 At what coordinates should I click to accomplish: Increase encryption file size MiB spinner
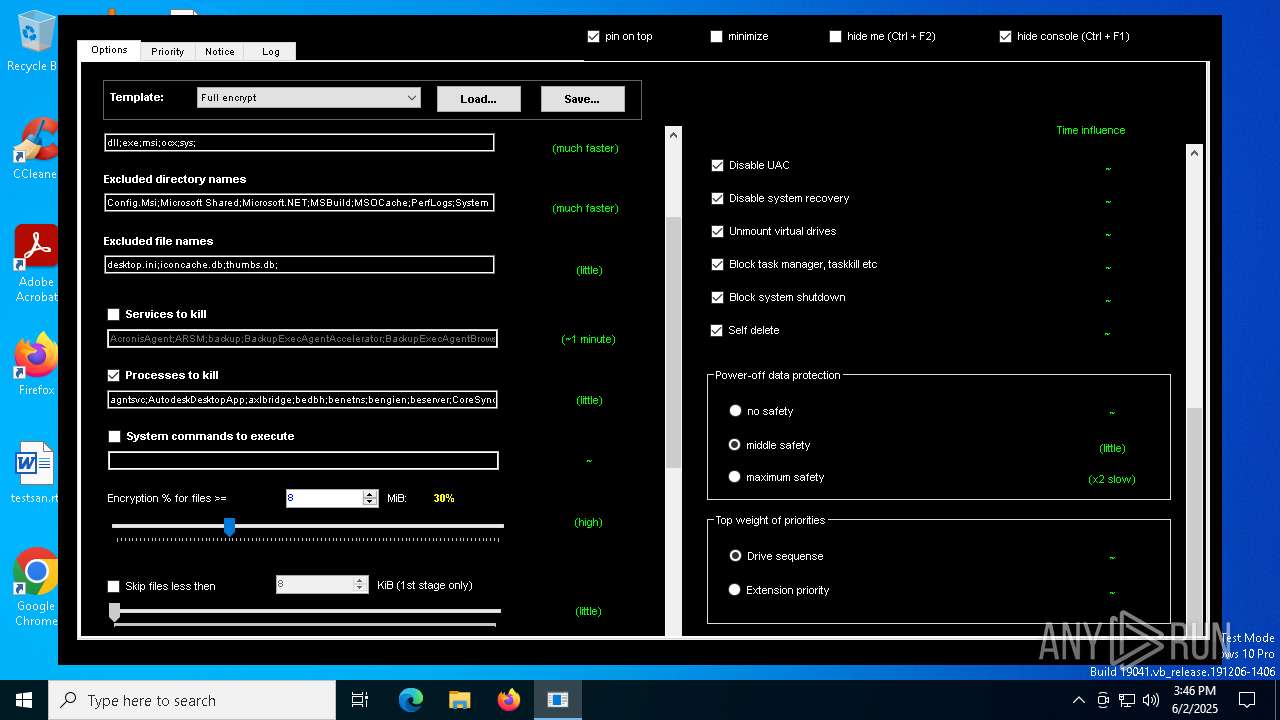pos(370,493)
